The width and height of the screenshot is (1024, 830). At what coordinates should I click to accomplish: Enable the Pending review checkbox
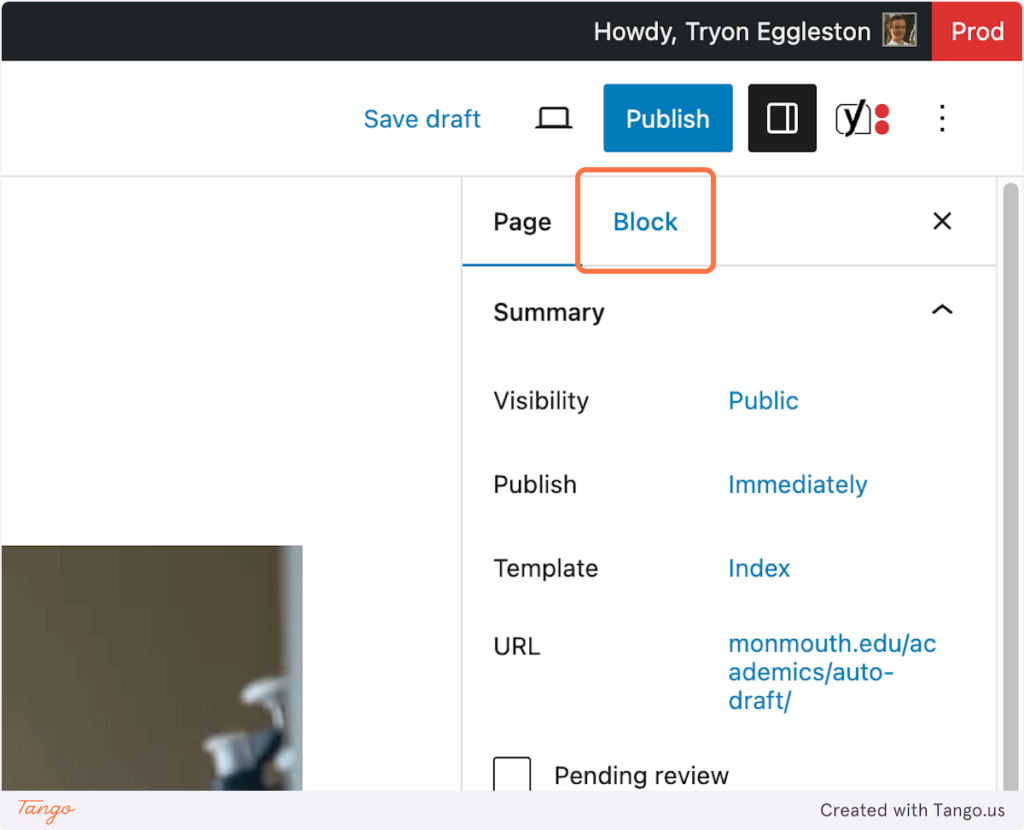coord(512,774)
